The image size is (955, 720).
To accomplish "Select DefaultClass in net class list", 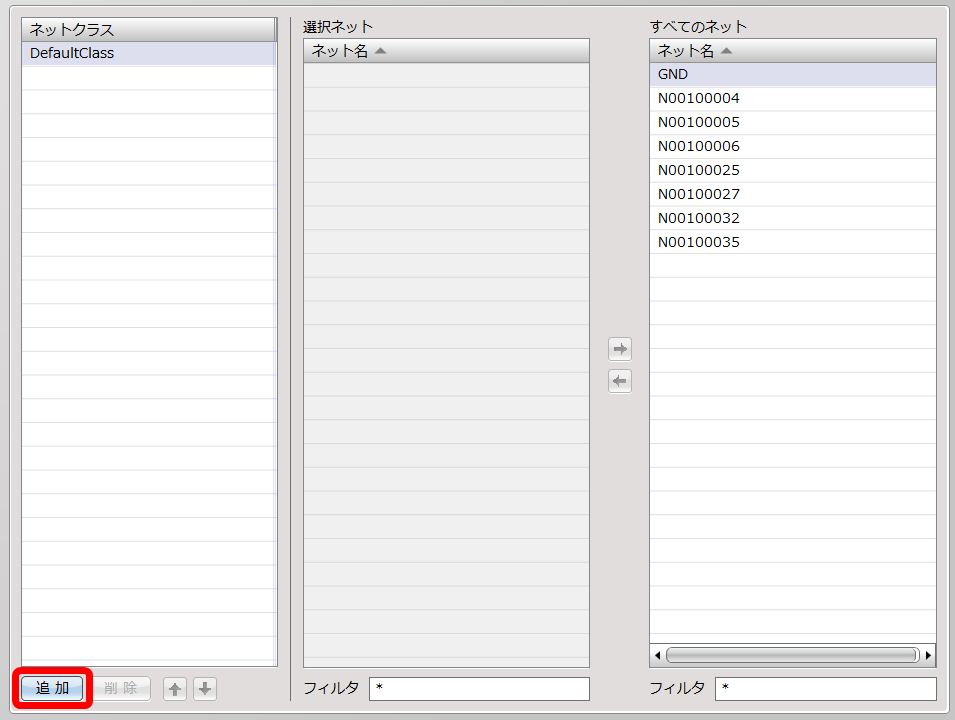I will pyautogui.click(x=72, y=54).
